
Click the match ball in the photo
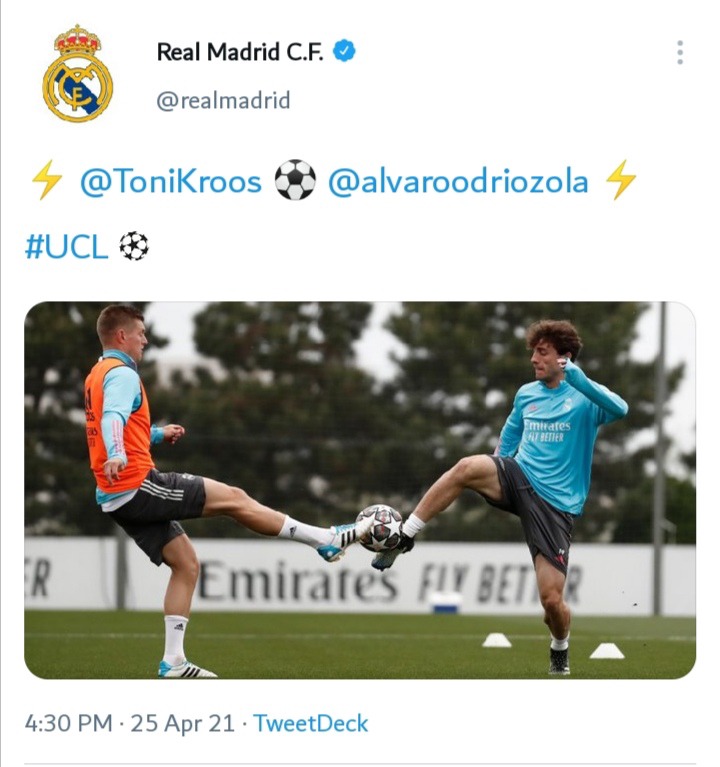[380, 528]
